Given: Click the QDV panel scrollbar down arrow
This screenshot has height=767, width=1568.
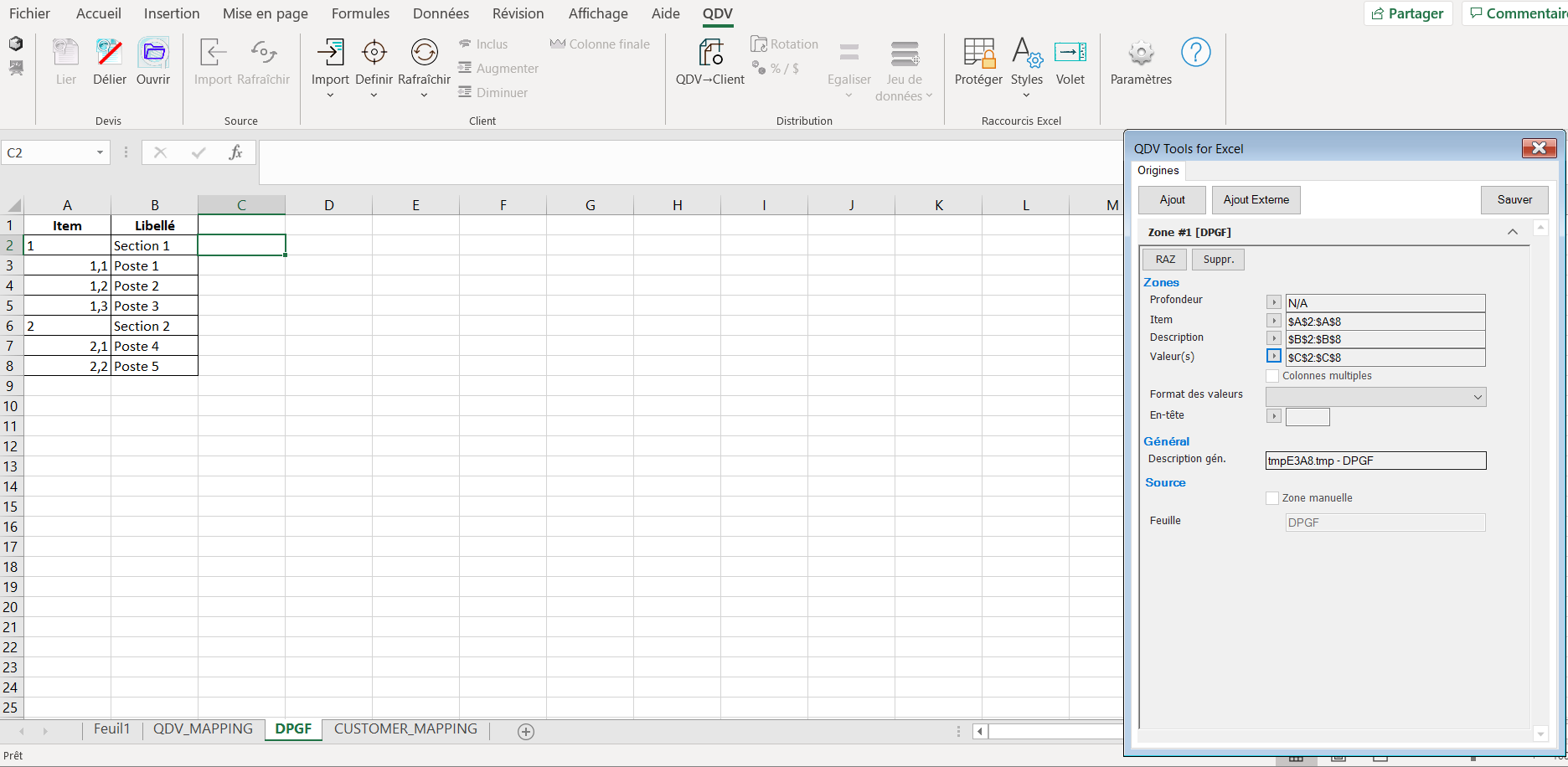Looking at the screenshot, I should [x=1540, y=734].
